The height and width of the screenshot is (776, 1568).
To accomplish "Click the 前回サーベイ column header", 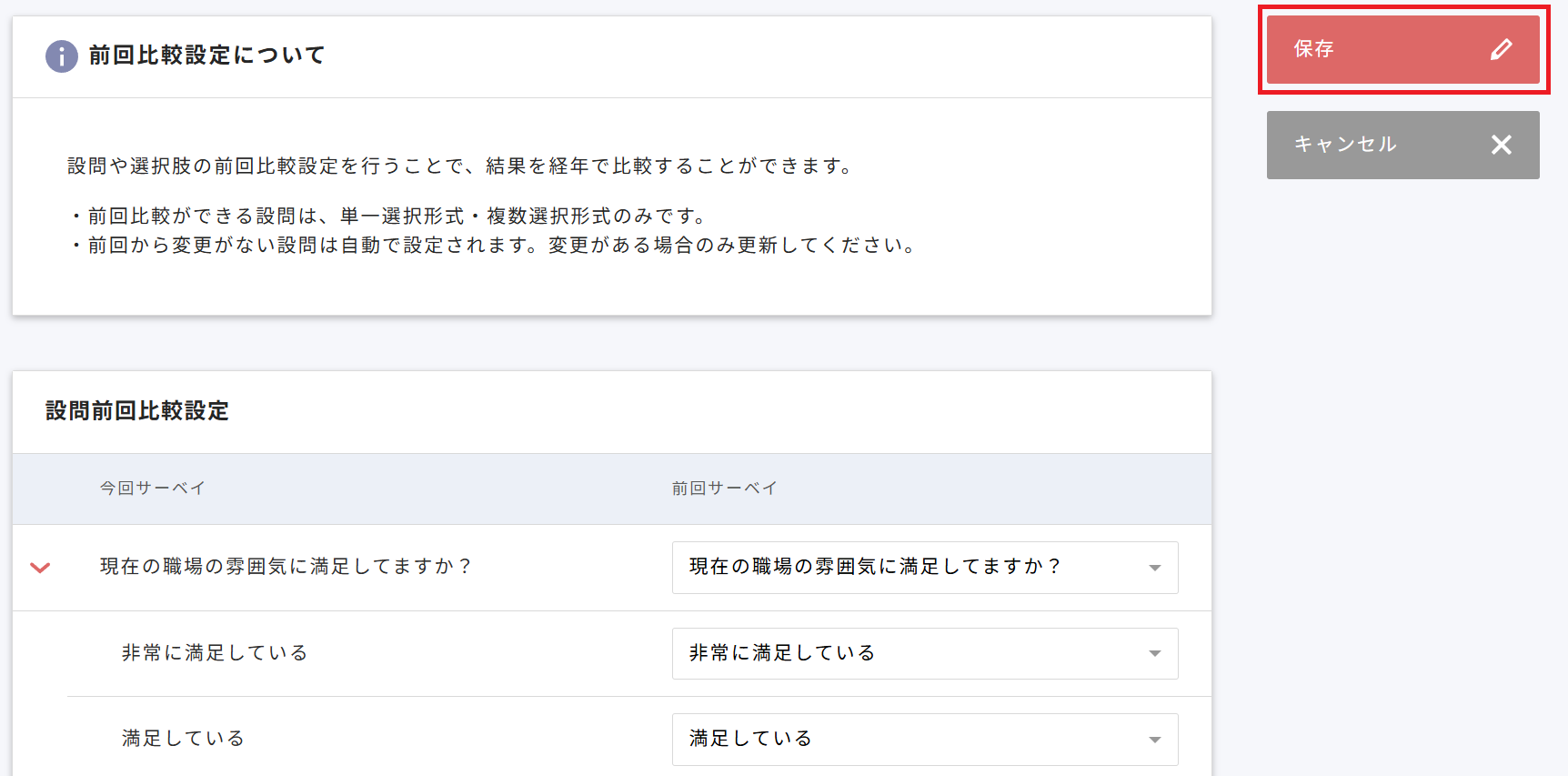I will pos(725,489).
